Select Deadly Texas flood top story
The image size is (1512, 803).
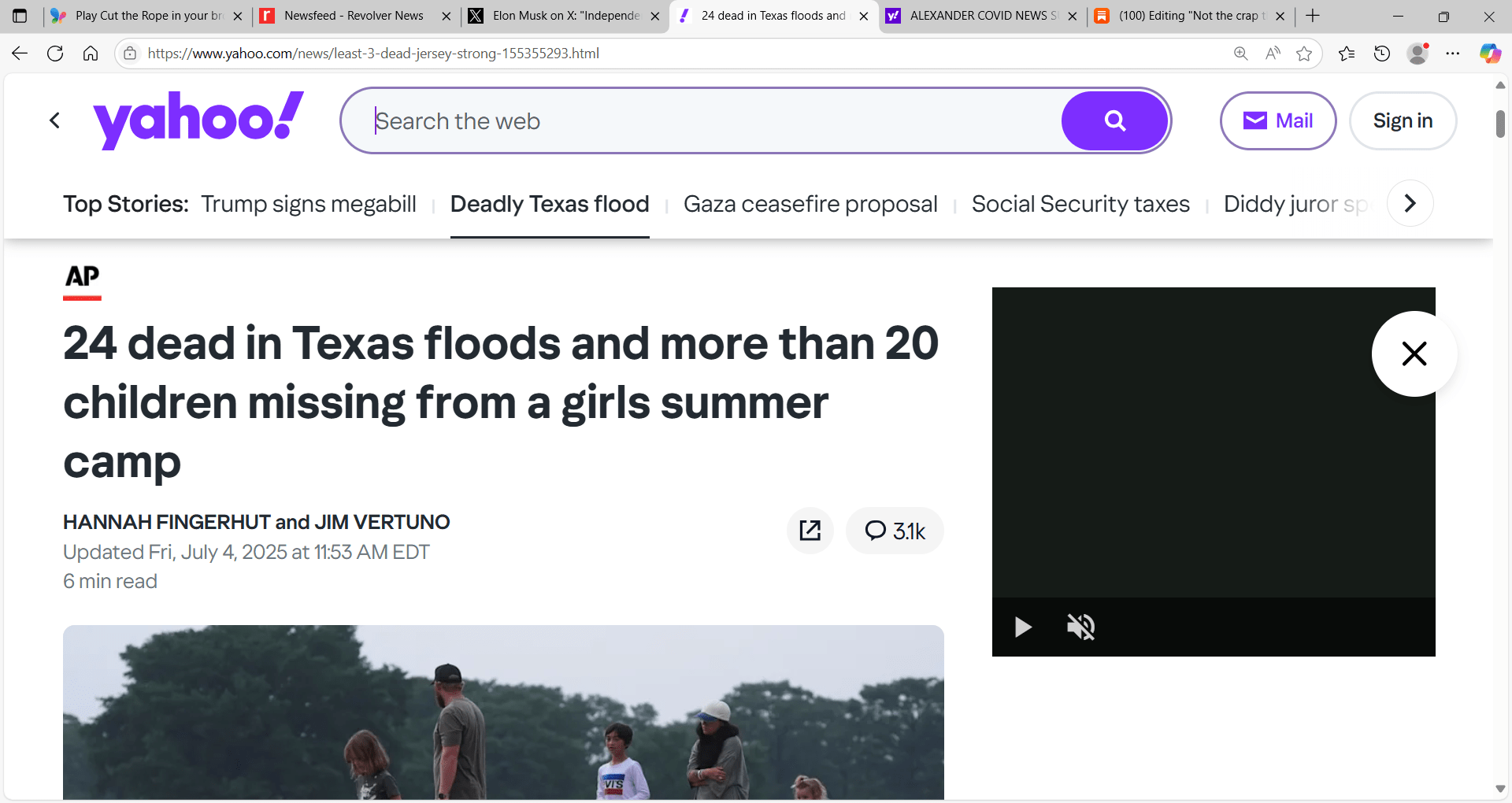coord(550,204)
